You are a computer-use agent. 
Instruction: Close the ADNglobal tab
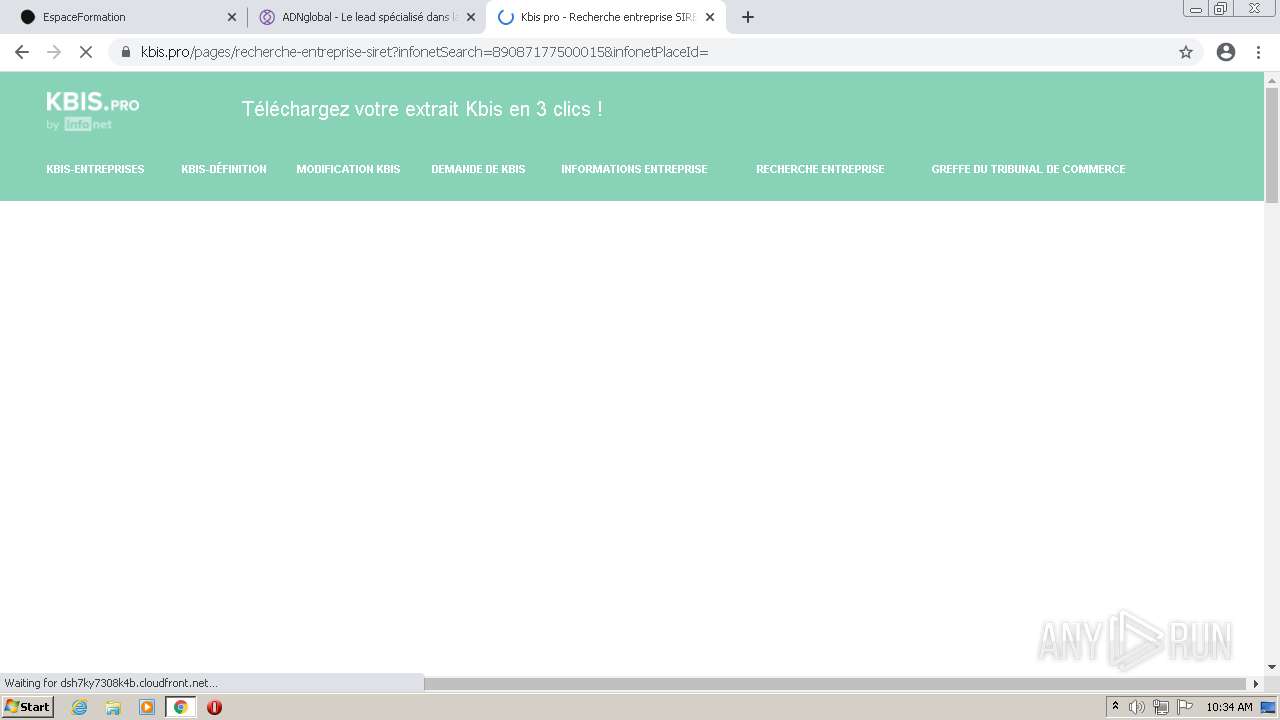coord(471,17)
